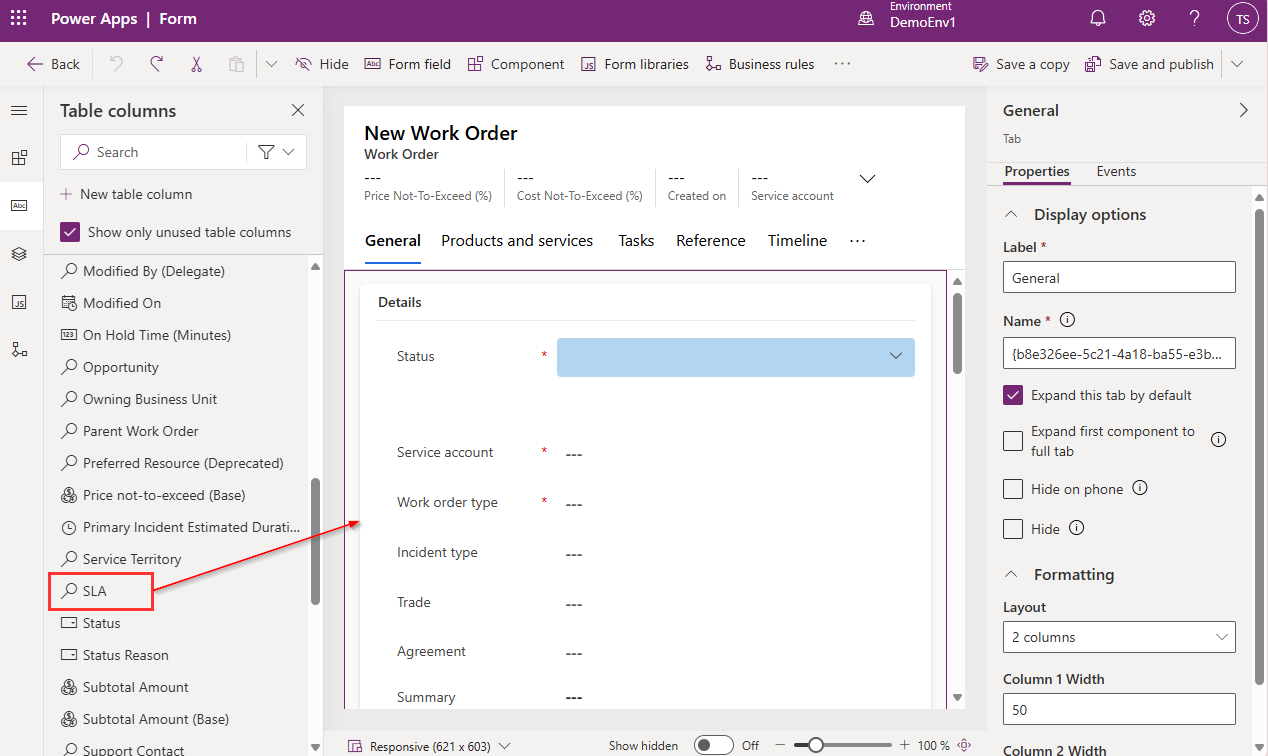The width and height of the screenshot is (1268, 756).
Task: Switch to the Timeline tab
Action: tap(797, 240)
